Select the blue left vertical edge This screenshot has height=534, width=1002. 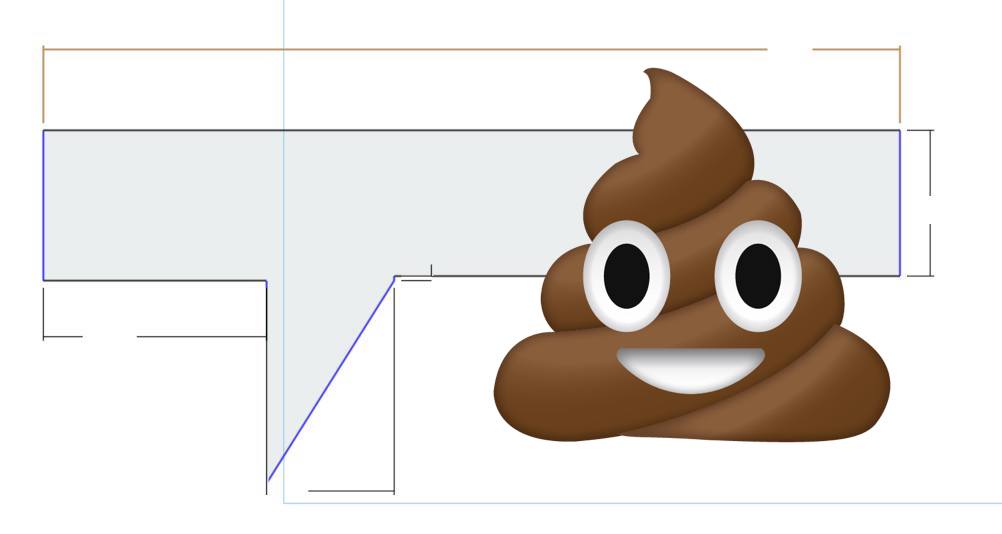(43, 205)
